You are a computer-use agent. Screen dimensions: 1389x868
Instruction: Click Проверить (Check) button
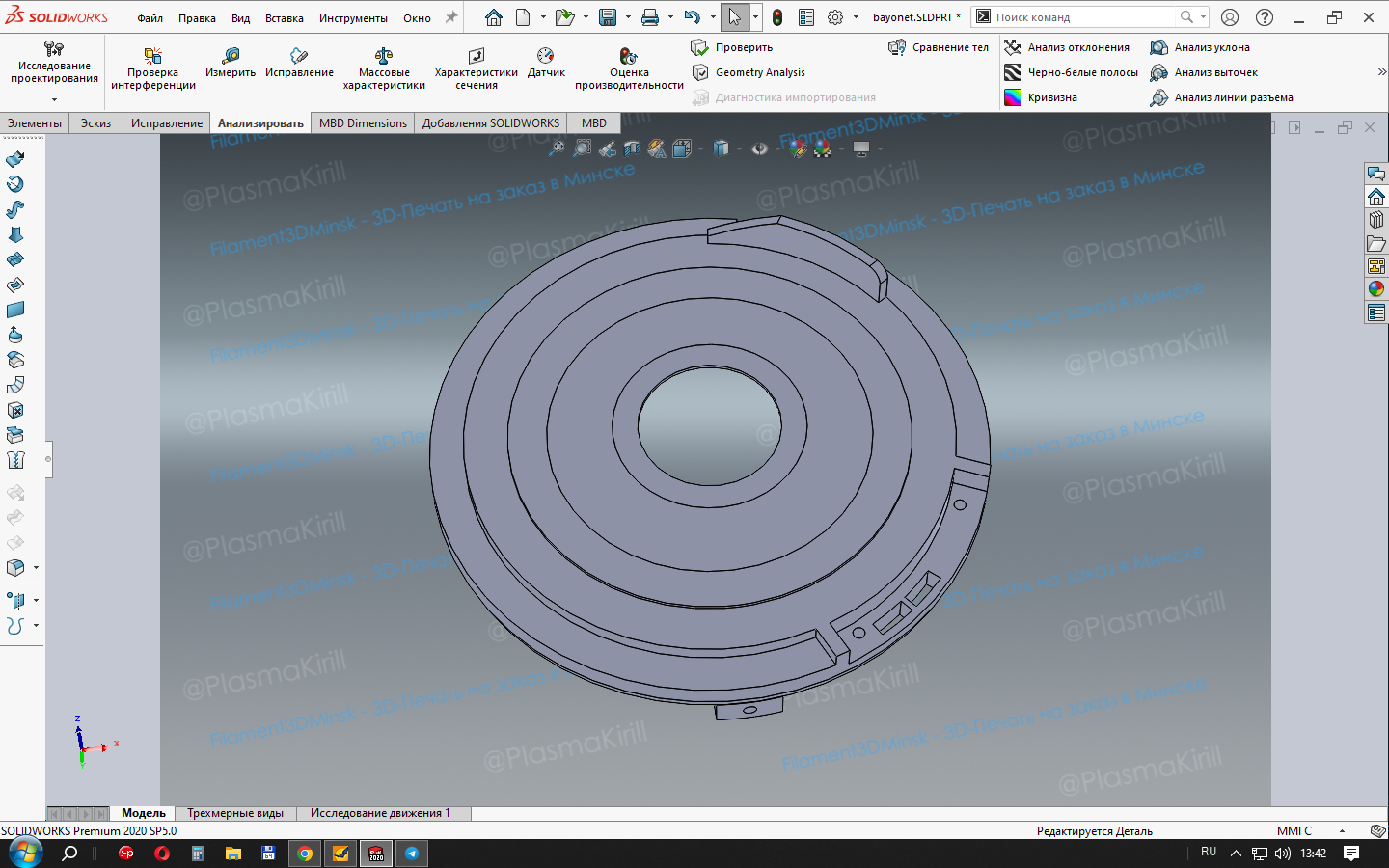click(732, 47)
